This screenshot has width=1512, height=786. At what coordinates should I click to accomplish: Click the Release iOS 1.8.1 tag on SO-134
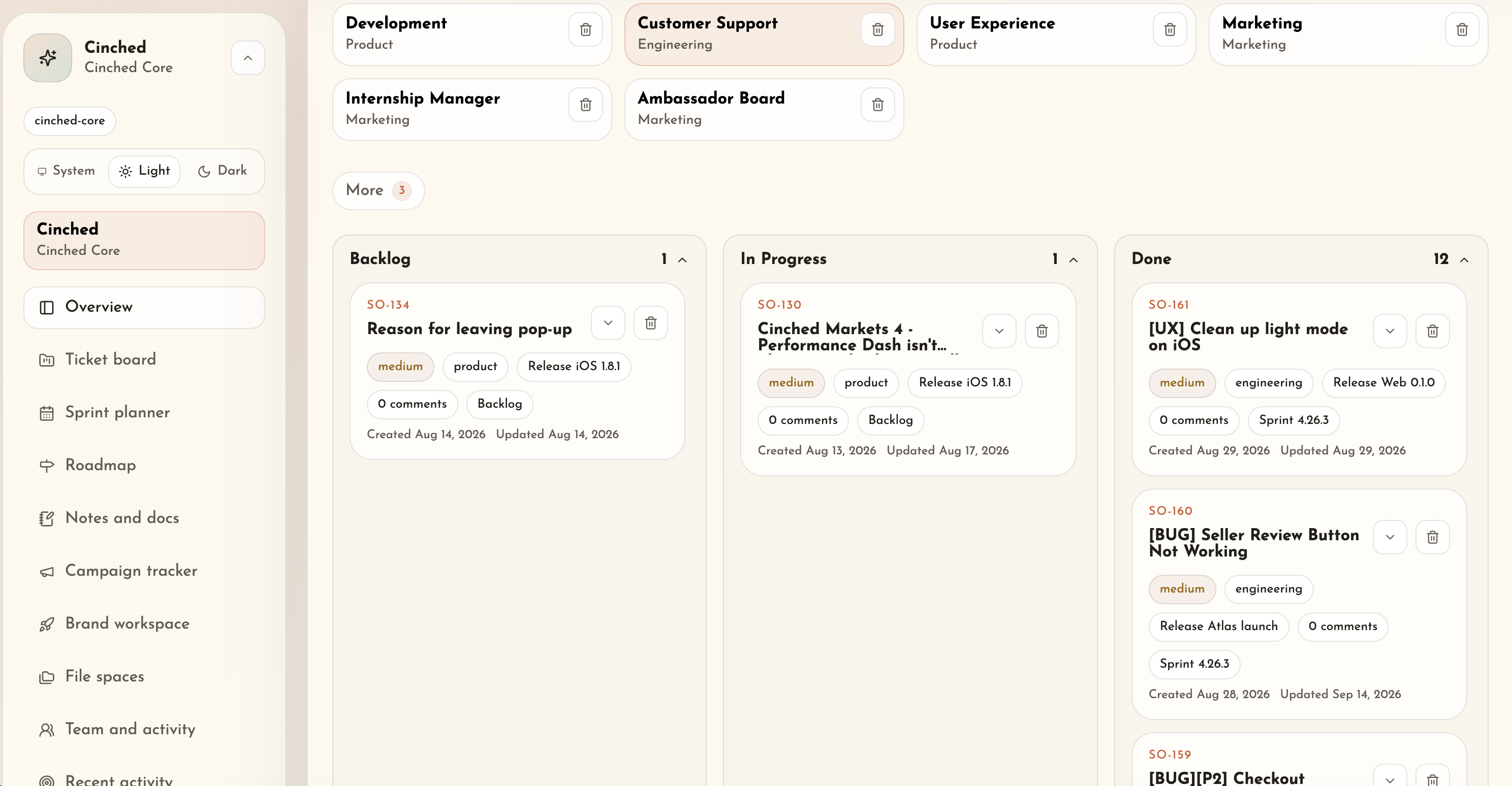pos(574,367)
